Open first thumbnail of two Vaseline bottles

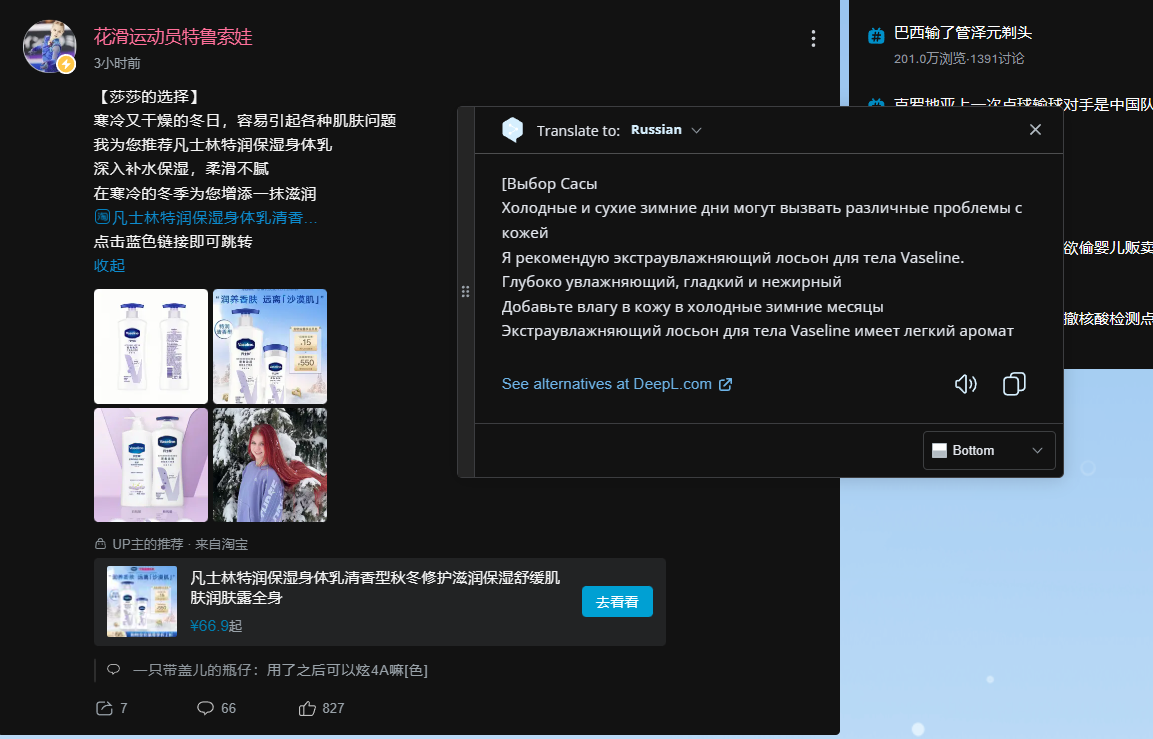151,346
